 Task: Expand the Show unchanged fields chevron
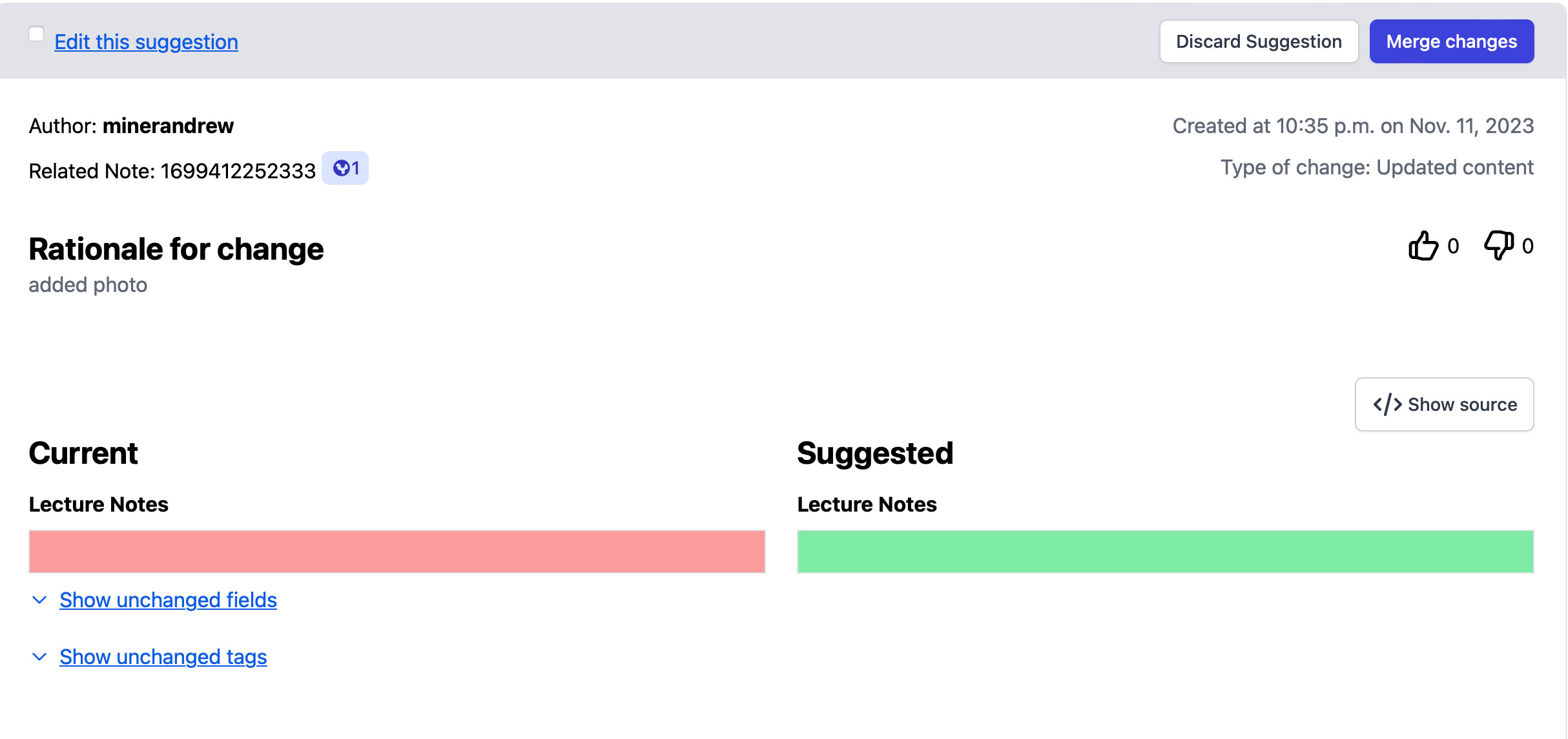(39, 600)
